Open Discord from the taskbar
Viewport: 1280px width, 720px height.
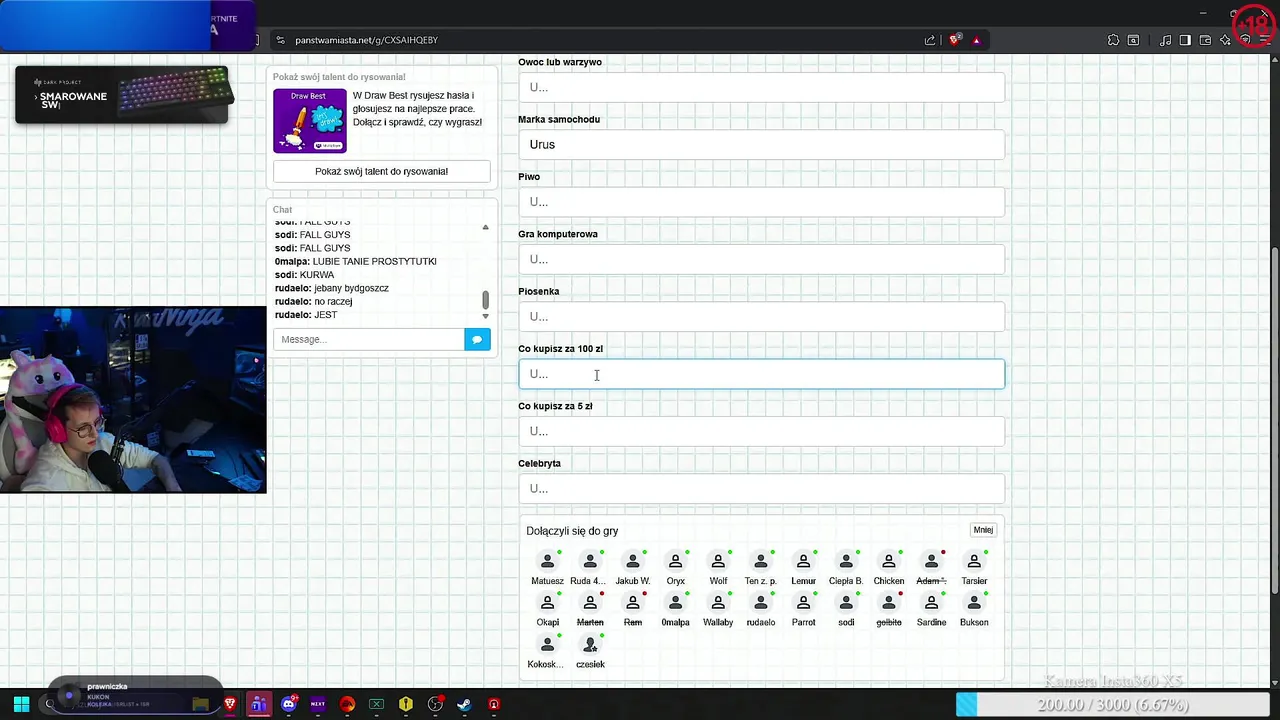289,704
